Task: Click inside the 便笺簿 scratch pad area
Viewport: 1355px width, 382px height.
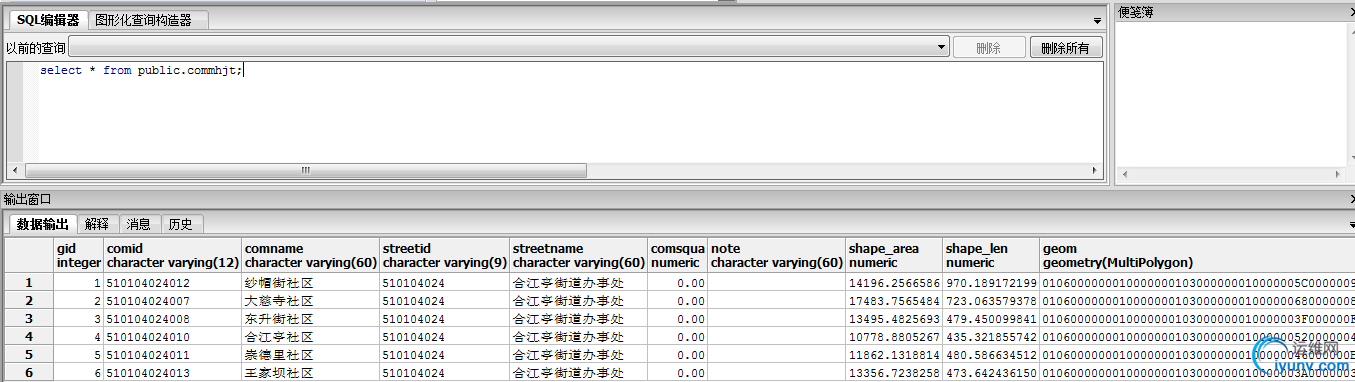Action: click(x=1231, y=95)
